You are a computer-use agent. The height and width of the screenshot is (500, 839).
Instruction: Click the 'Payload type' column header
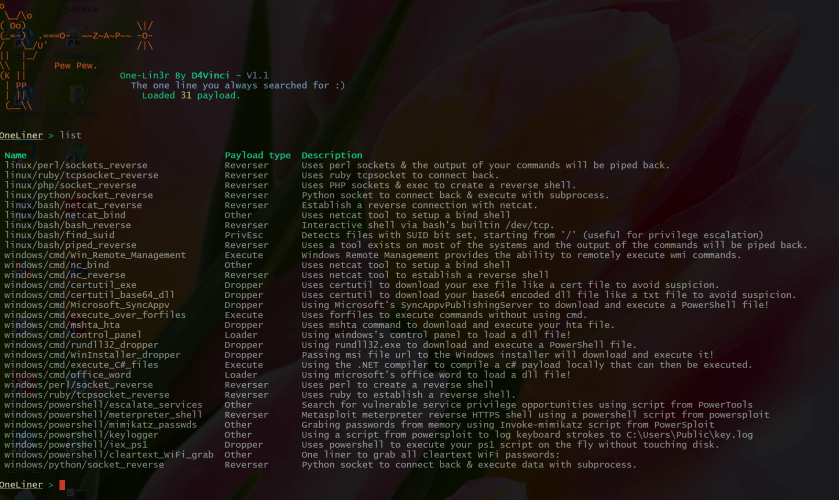pyautogui.click(x=257, y=155)
